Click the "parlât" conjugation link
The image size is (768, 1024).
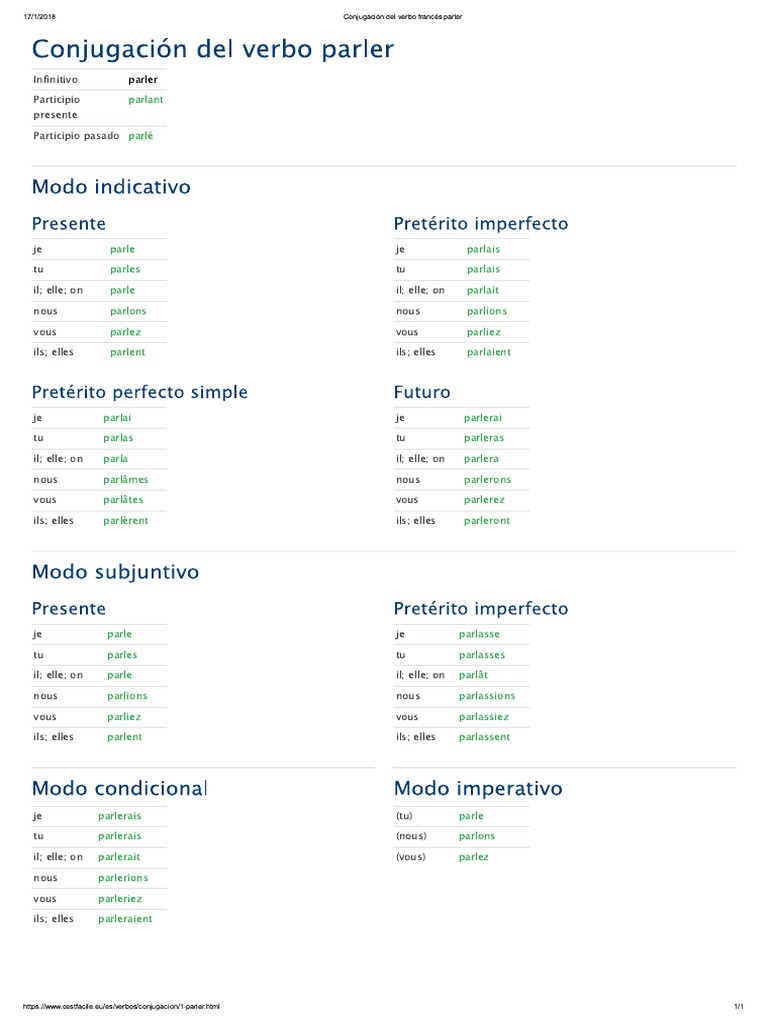coord(473,675)
